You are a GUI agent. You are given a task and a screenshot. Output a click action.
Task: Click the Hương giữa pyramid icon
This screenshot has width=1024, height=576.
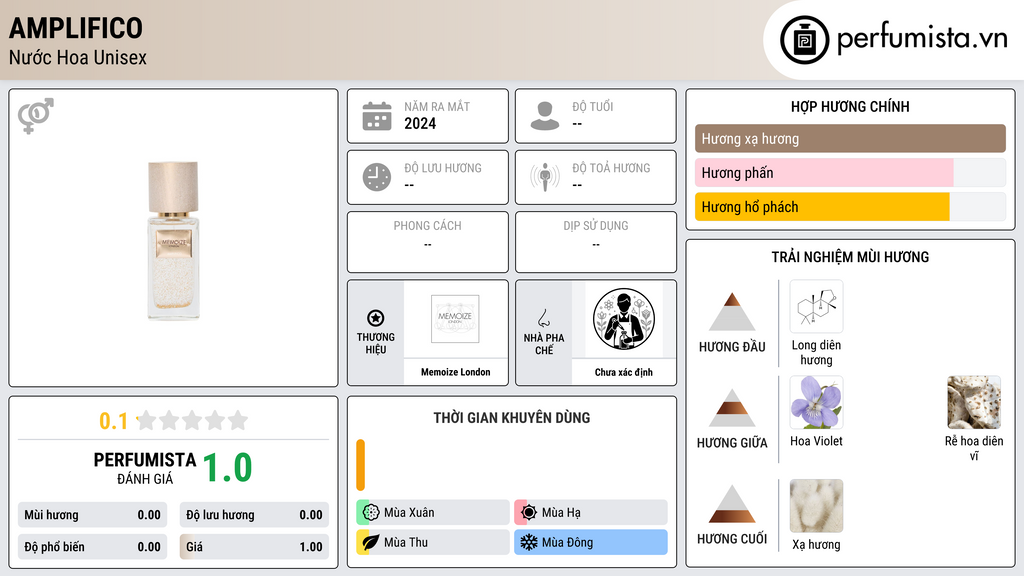[732, 408]
